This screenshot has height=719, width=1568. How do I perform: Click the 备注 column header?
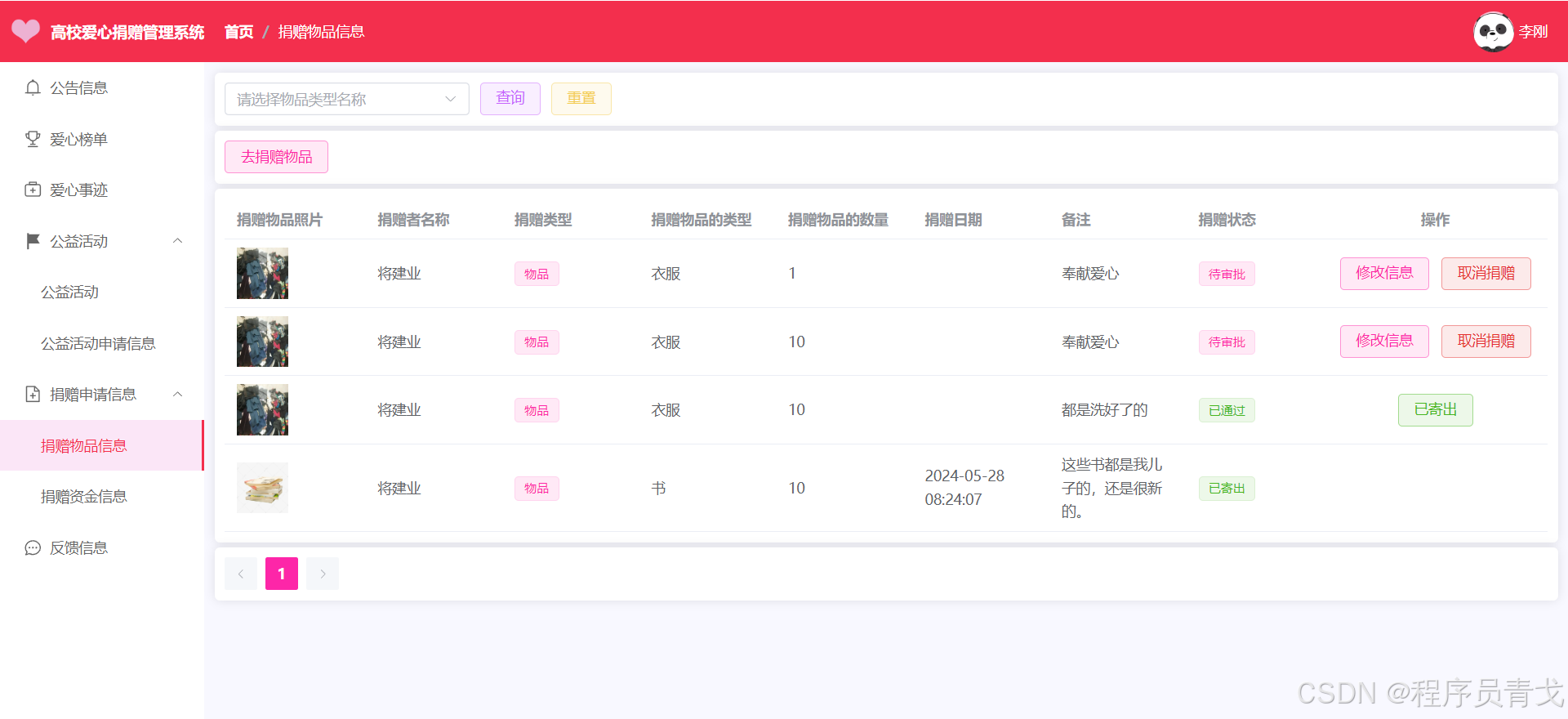click(x=1076, y=219)
